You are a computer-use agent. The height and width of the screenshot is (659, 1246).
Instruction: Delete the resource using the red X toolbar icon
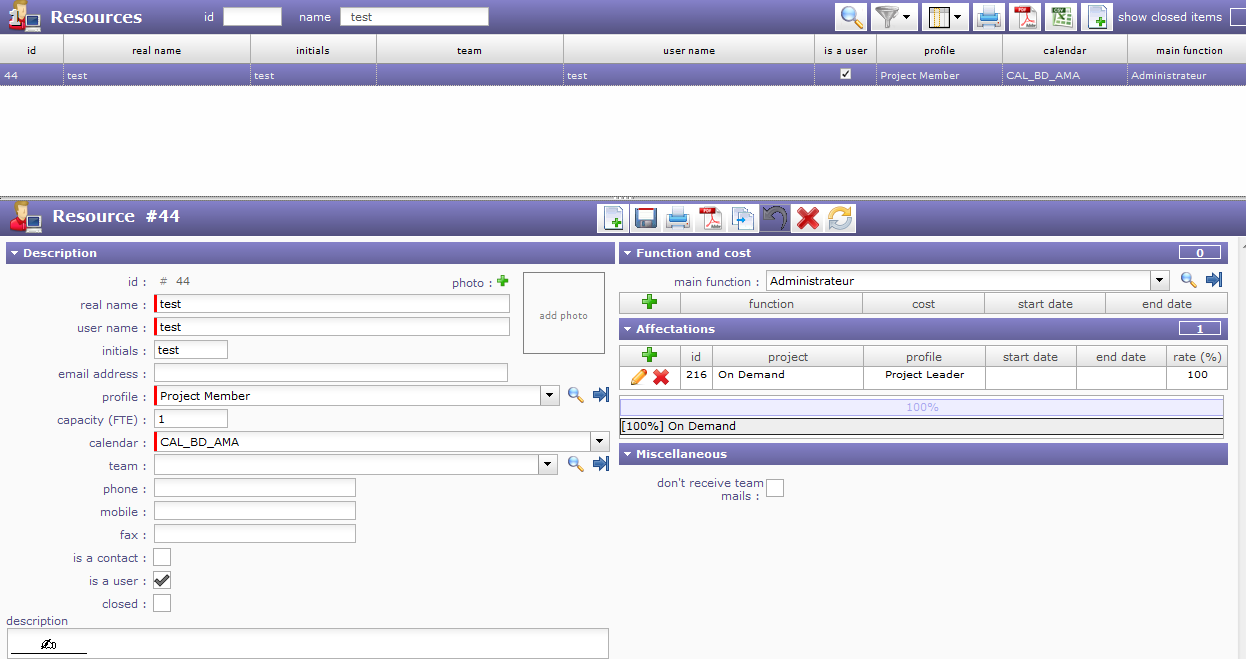pyautogui.click(x=808, y=218)
